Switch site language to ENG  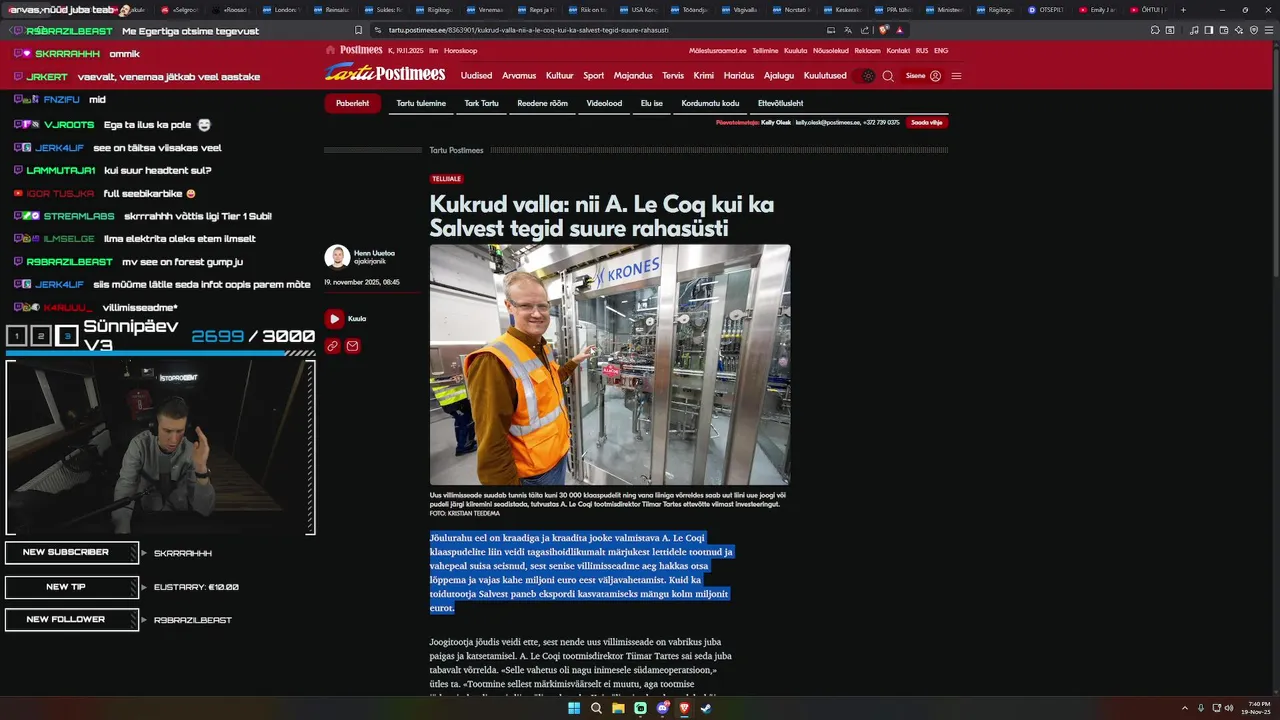pos(941,50)
